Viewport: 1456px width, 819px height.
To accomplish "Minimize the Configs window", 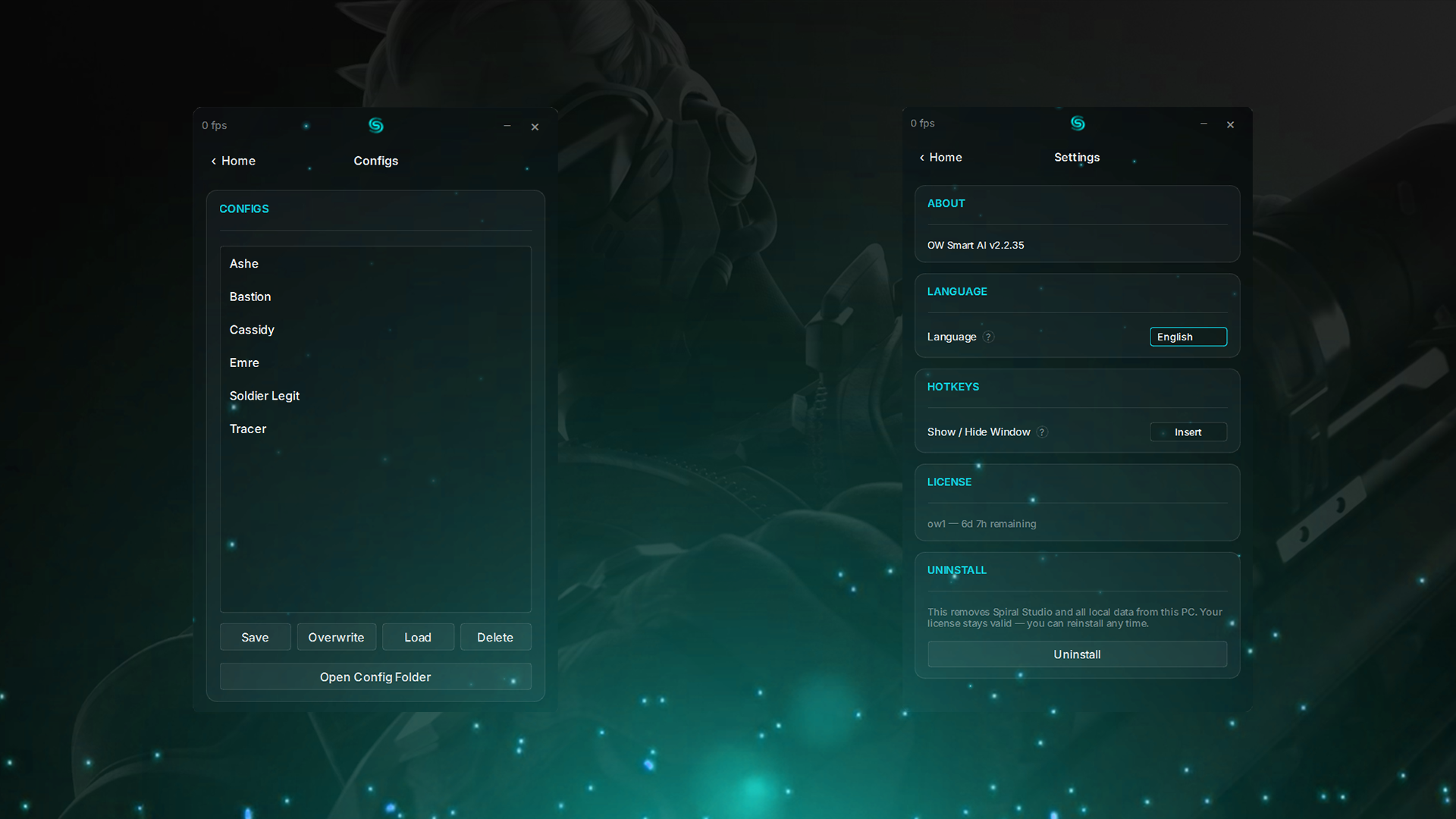I will 507,126.
